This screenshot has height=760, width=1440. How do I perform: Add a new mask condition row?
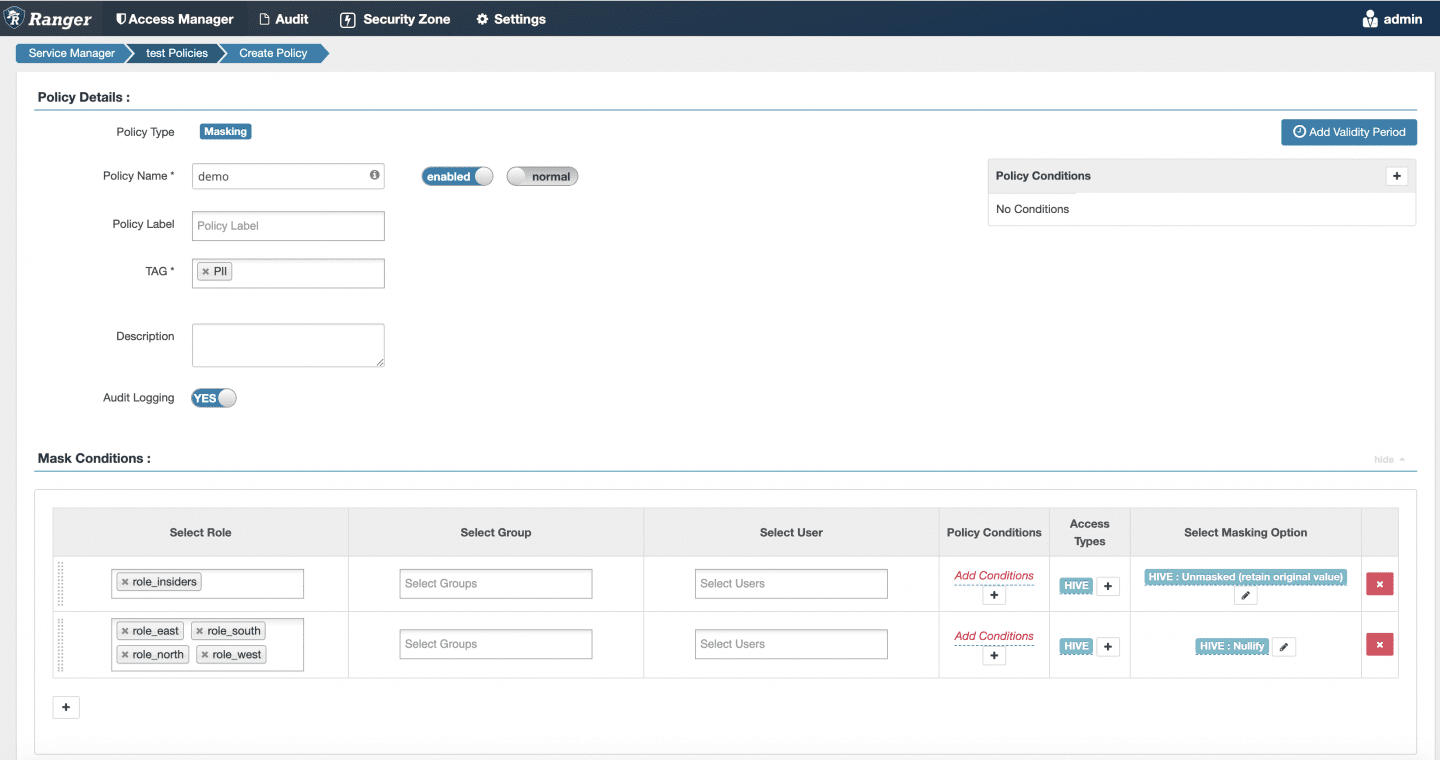click(66, 707)
